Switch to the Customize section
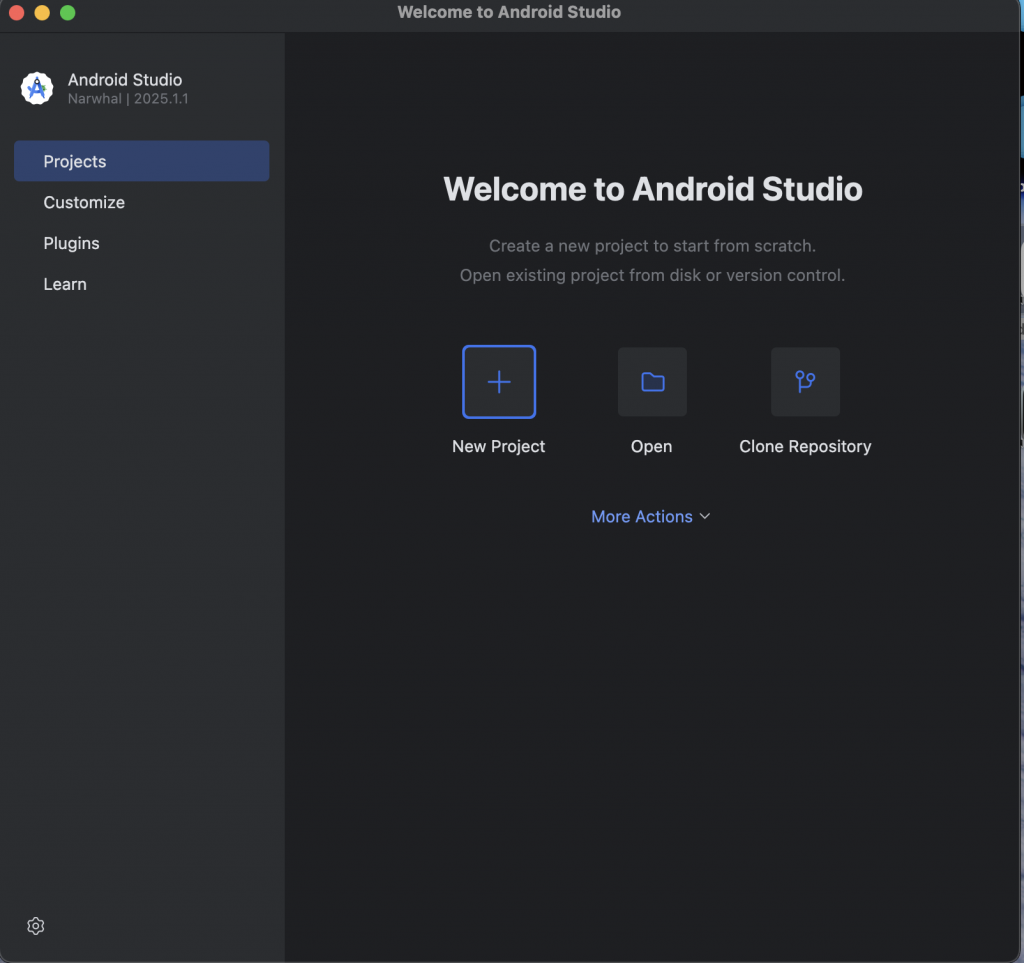 tap(84, 202)
